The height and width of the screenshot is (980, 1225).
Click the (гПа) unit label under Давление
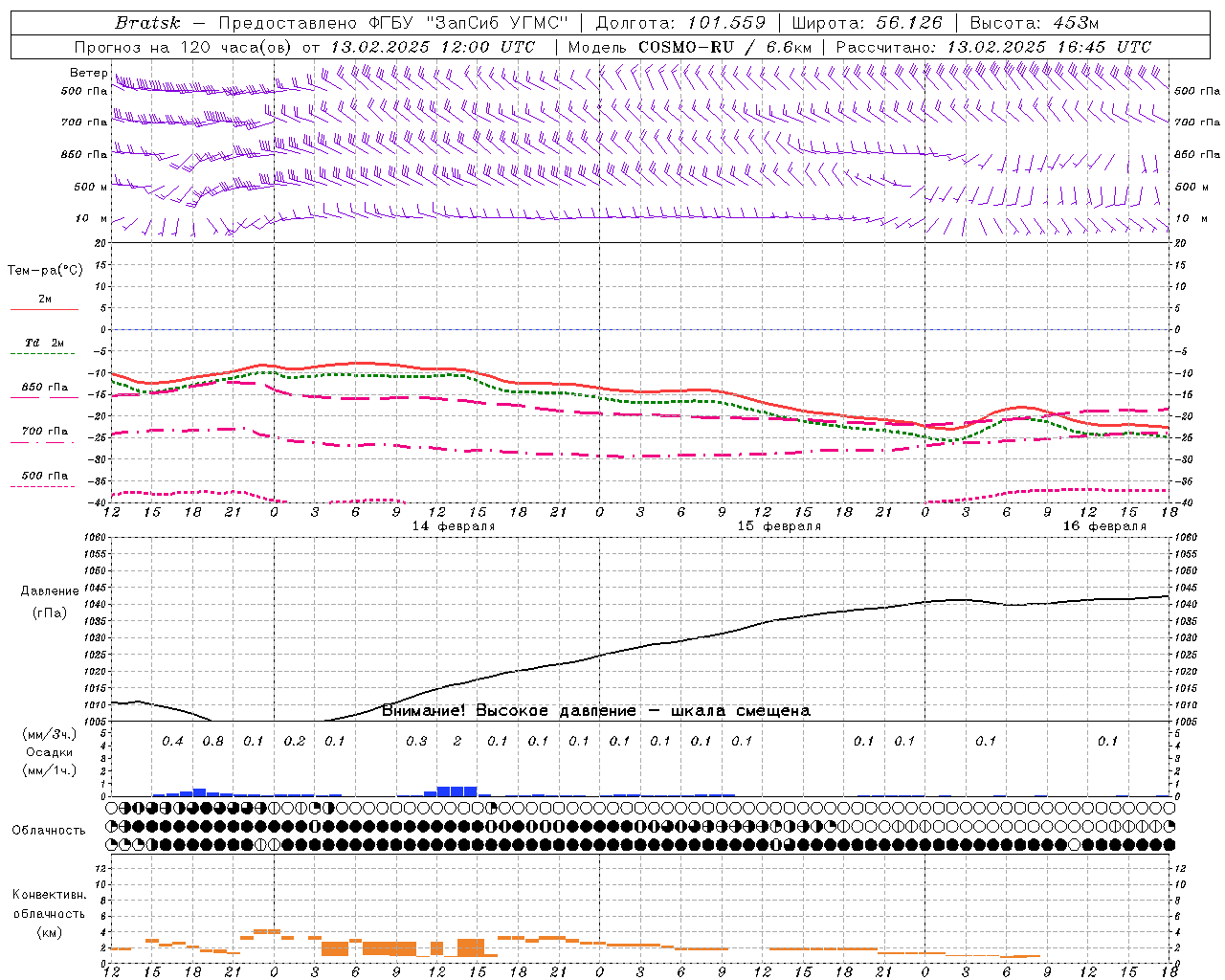click(x=50, y=613)
